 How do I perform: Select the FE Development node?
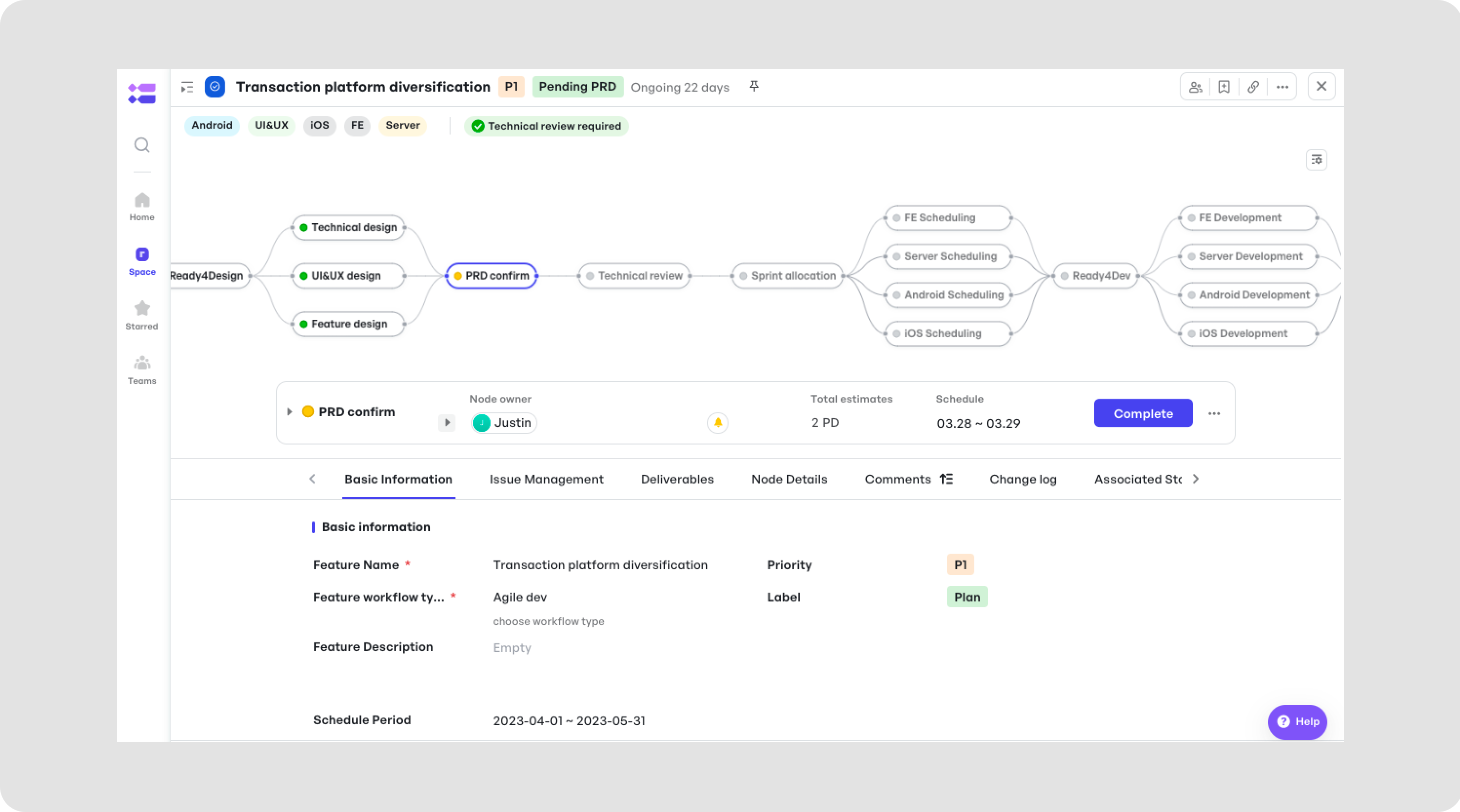coord(1248,218)
